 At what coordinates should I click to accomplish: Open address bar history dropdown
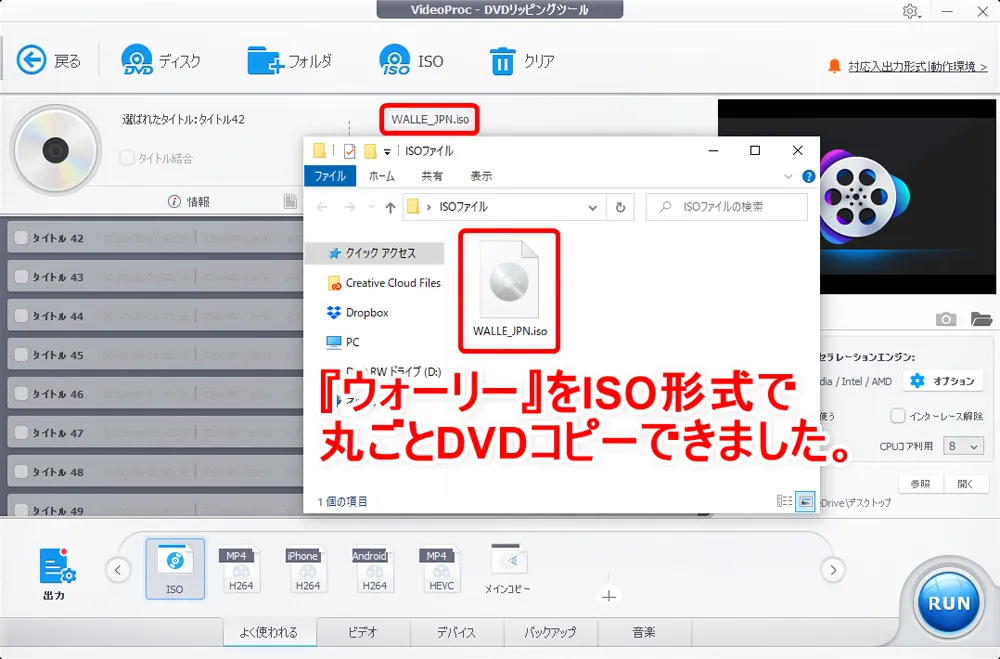(592, 207)
